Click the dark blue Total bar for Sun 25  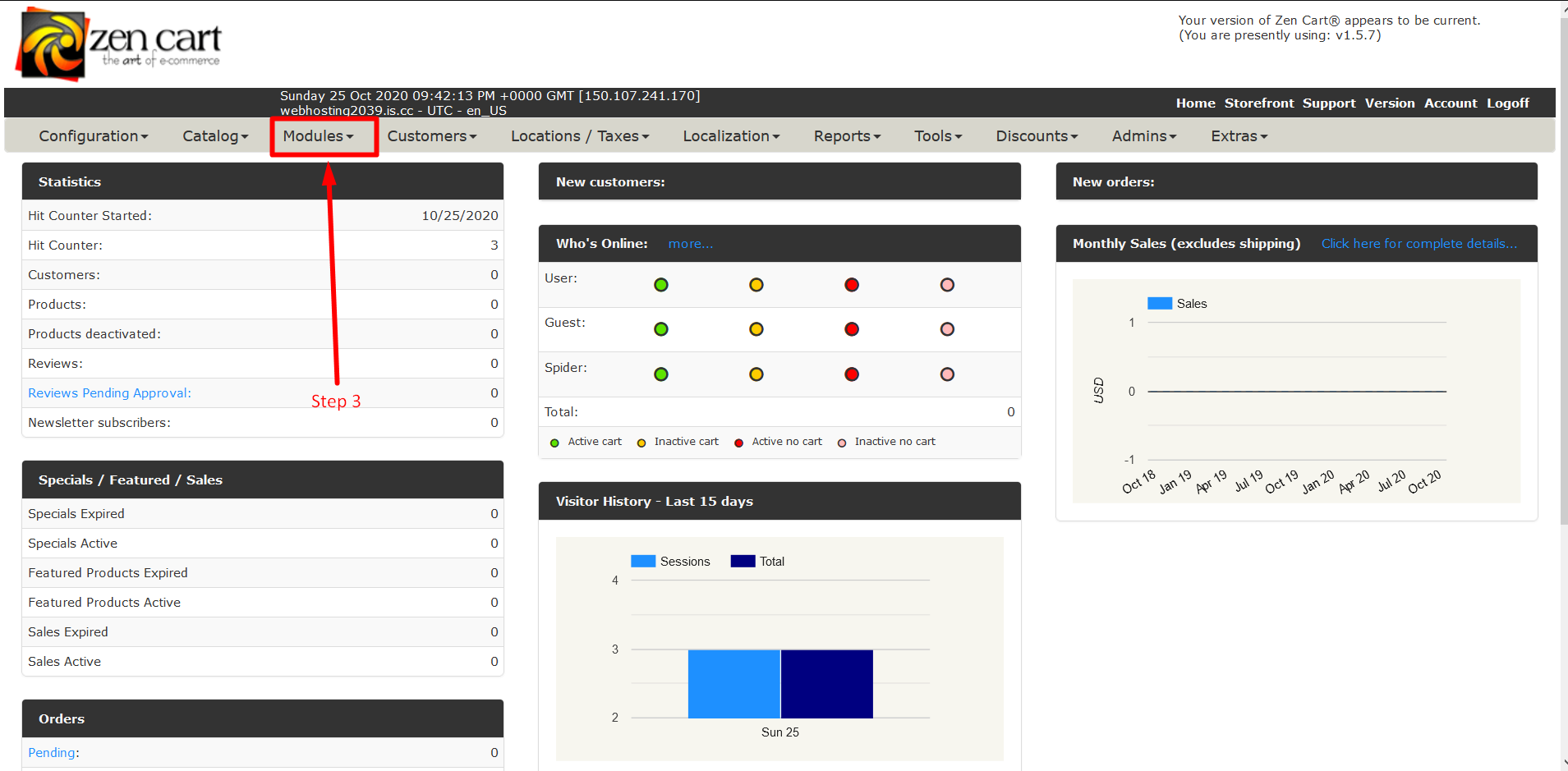pos(827,684)
